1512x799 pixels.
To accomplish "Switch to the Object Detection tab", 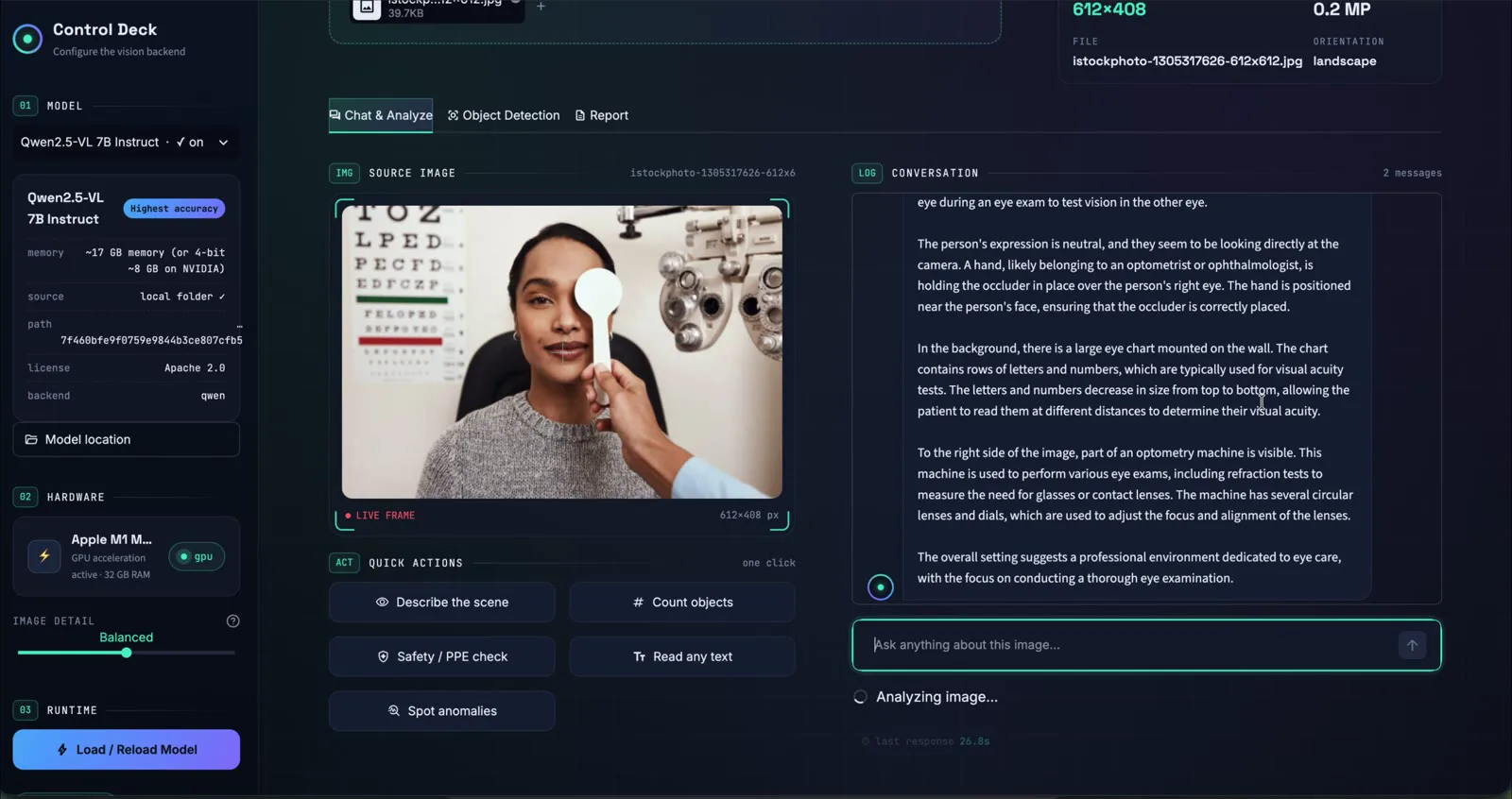I will 504,115.
